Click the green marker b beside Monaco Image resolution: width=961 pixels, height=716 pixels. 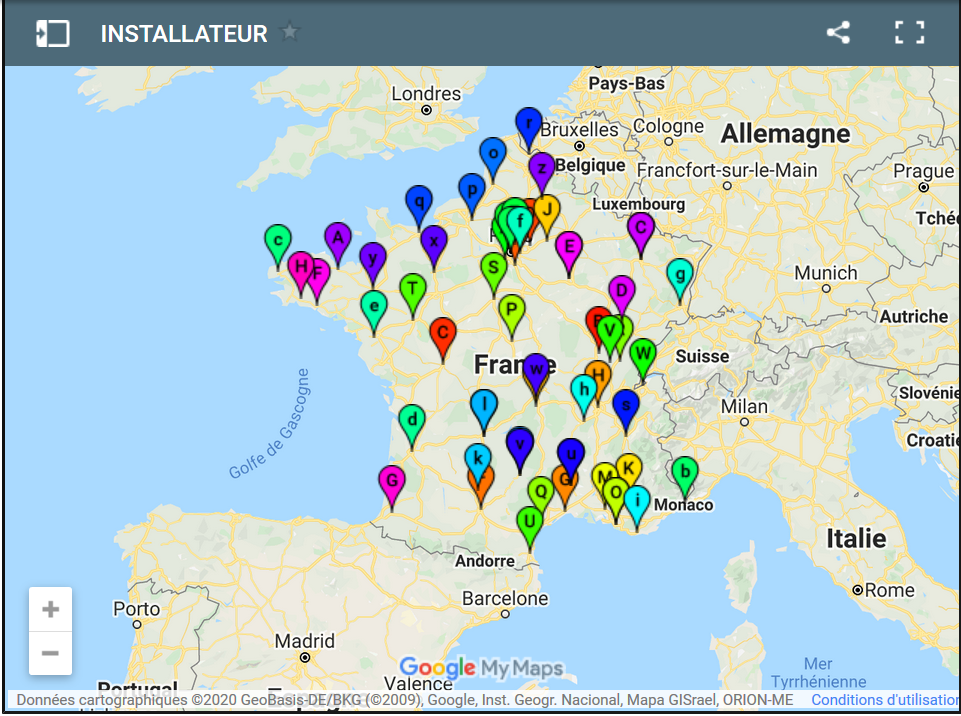tap(684, 472)
